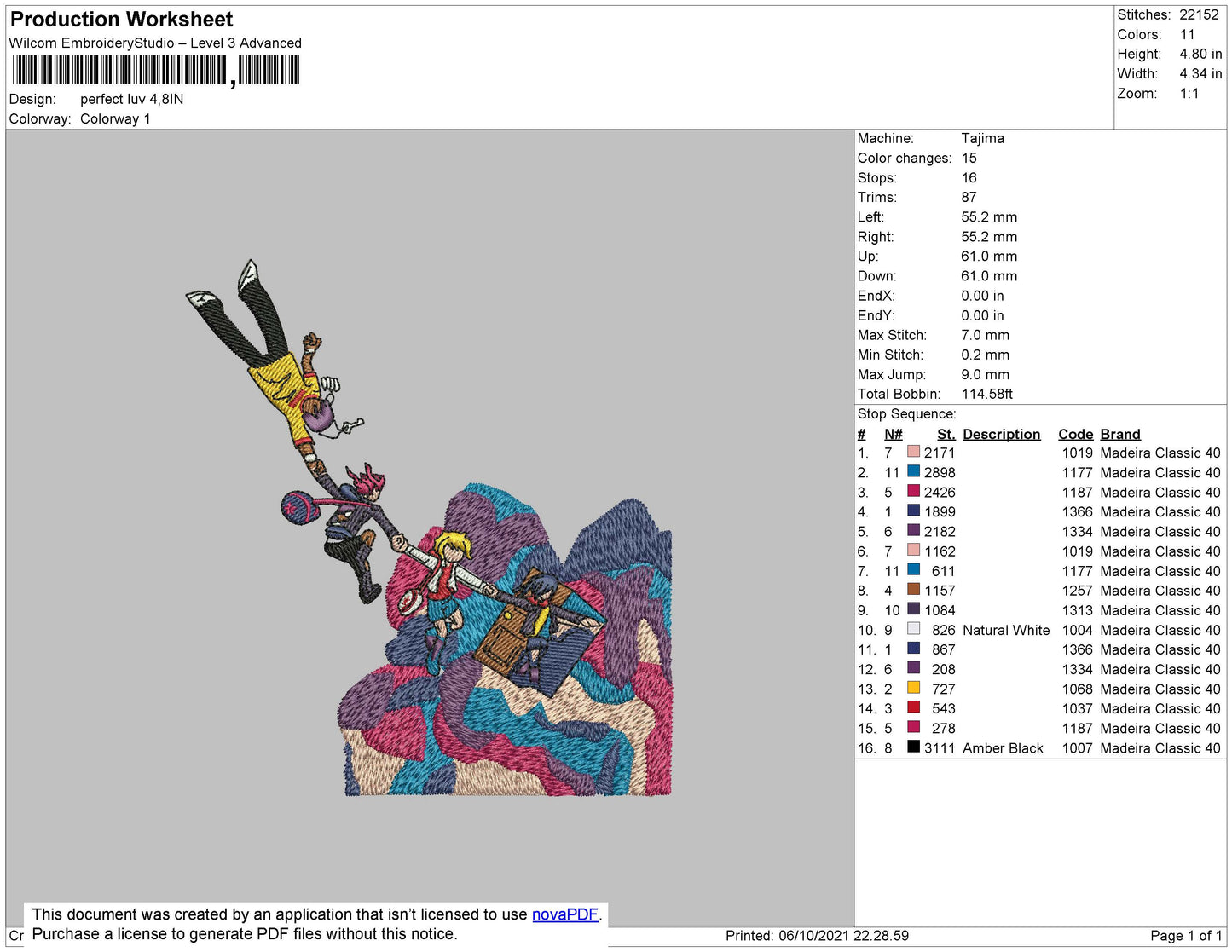Click the barcode under the worksheet title
Image resolution: width=1232 pixels, height=952 pixels.
pyautogui.click(x=156, y=70)
